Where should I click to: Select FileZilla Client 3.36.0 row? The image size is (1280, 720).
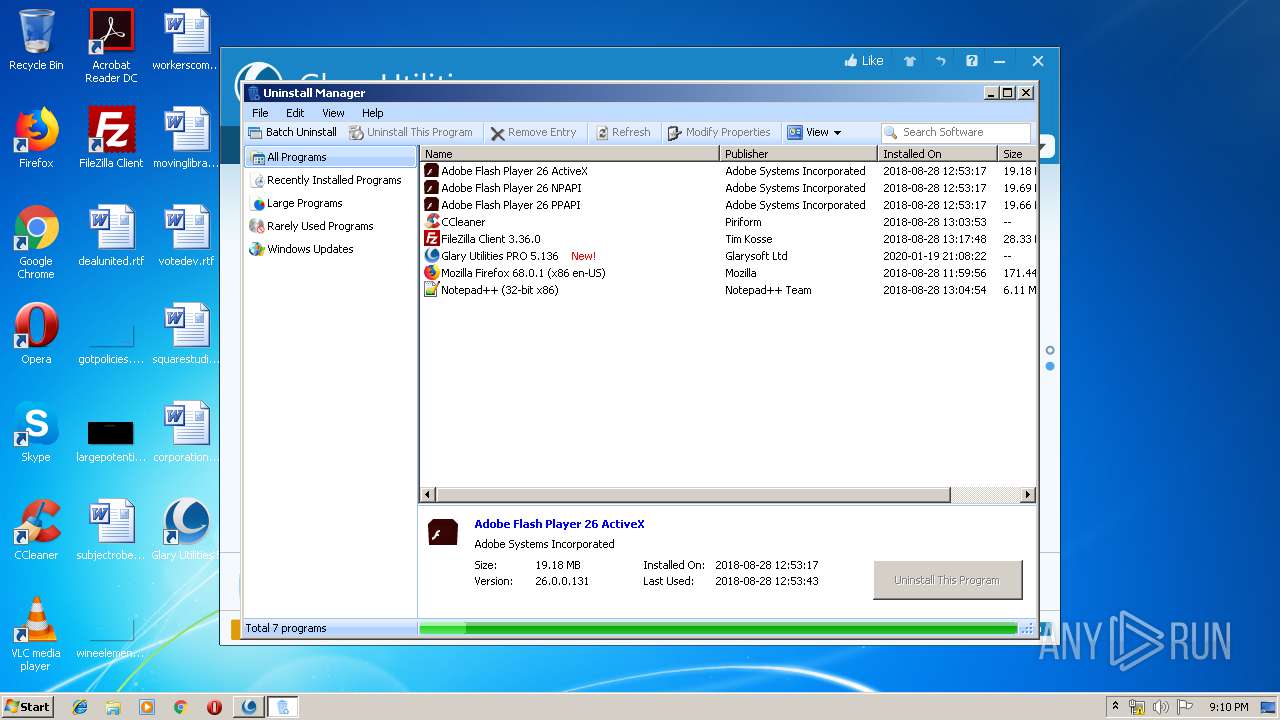coord(728,239)
